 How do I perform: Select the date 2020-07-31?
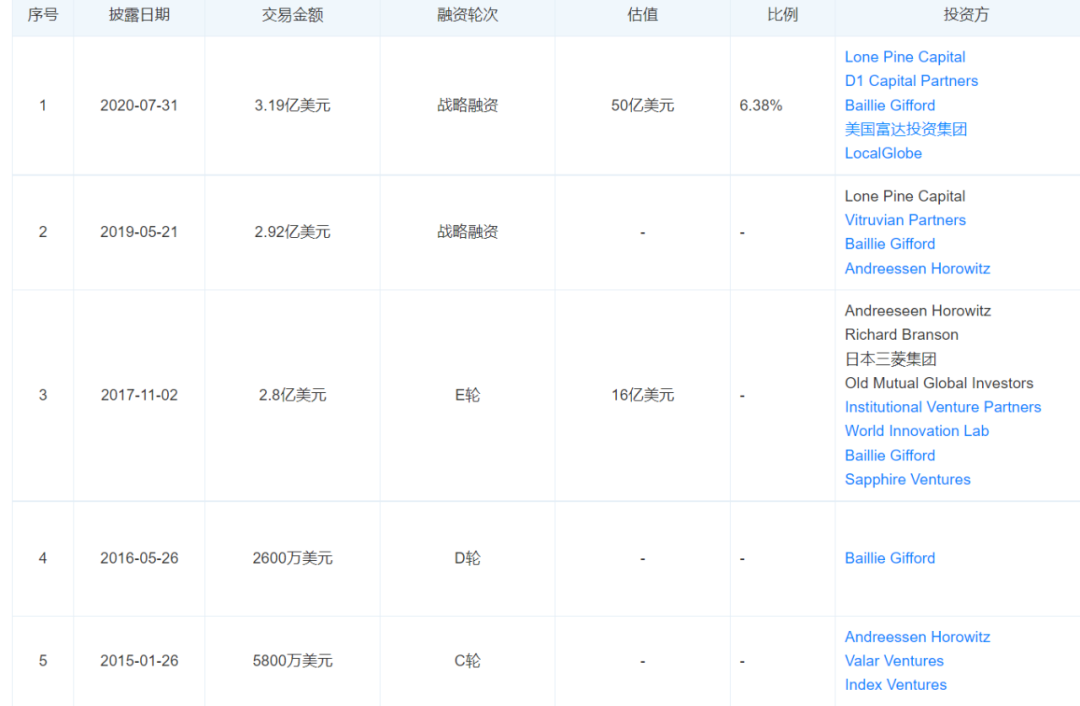click(139, 105)
